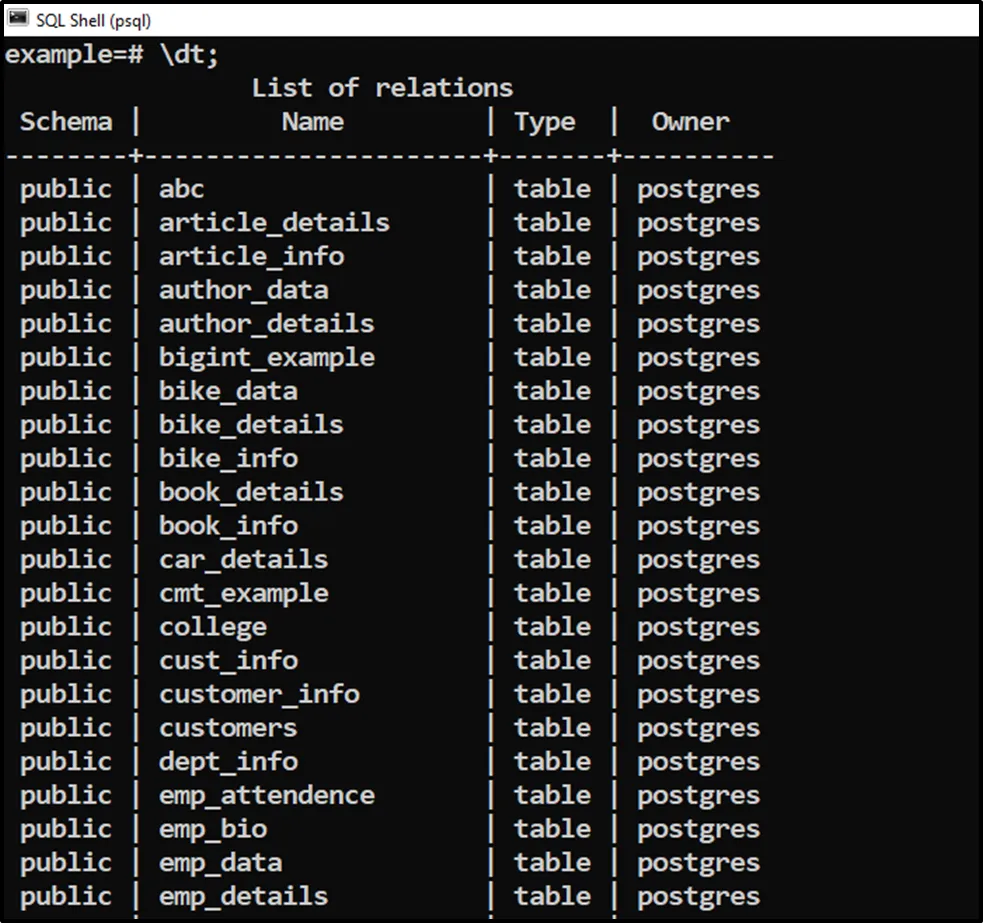Click the emp_attendence table name
The height and width of the screenshot is (923, 983).
click(x=266, y=795)
